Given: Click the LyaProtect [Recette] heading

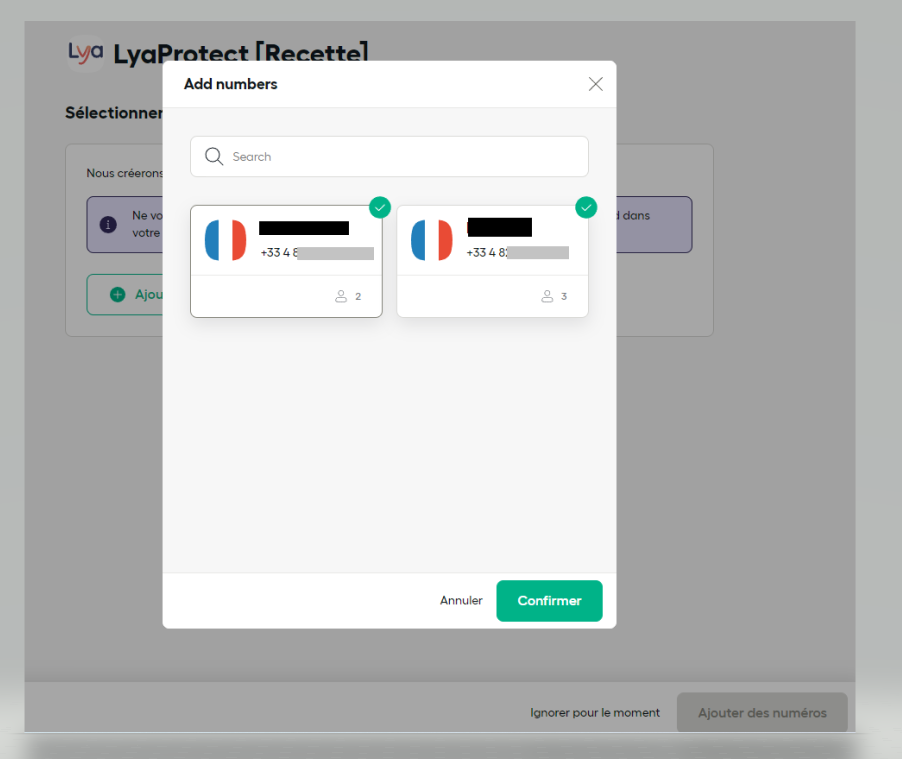Looking at the screenshot, I should click(x=240, y=52).
